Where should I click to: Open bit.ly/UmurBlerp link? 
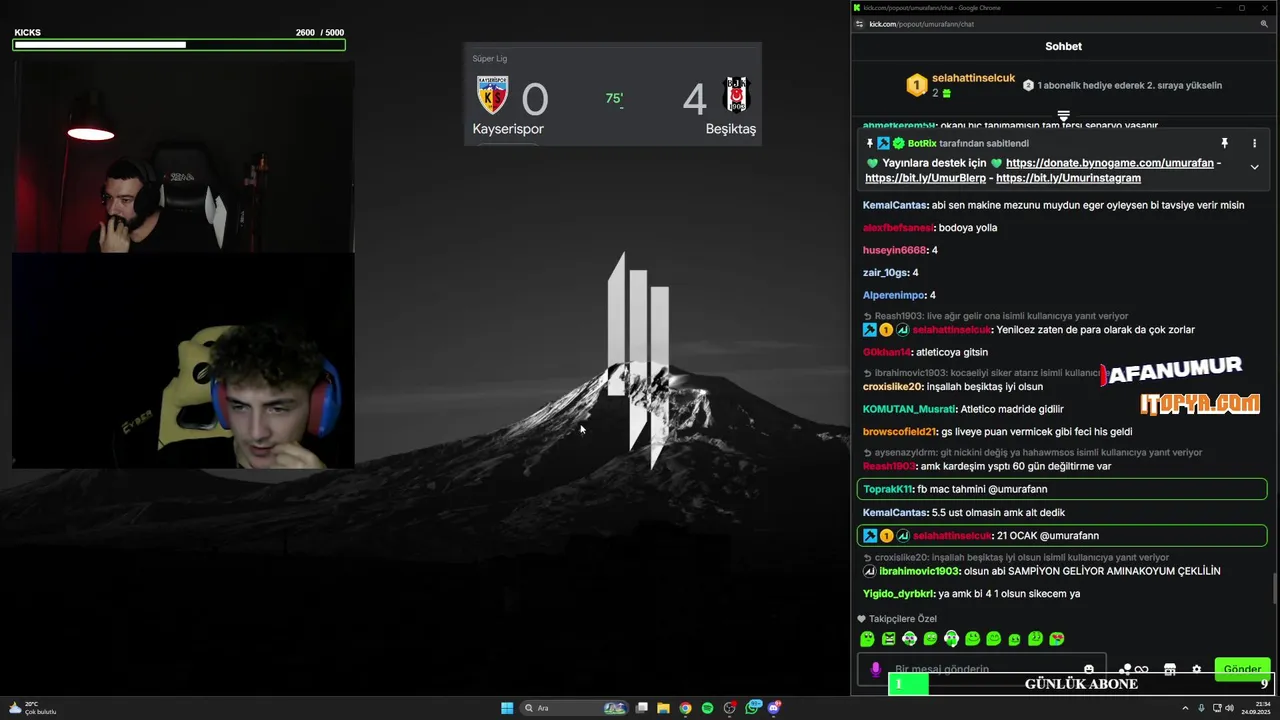click(925, 178)
